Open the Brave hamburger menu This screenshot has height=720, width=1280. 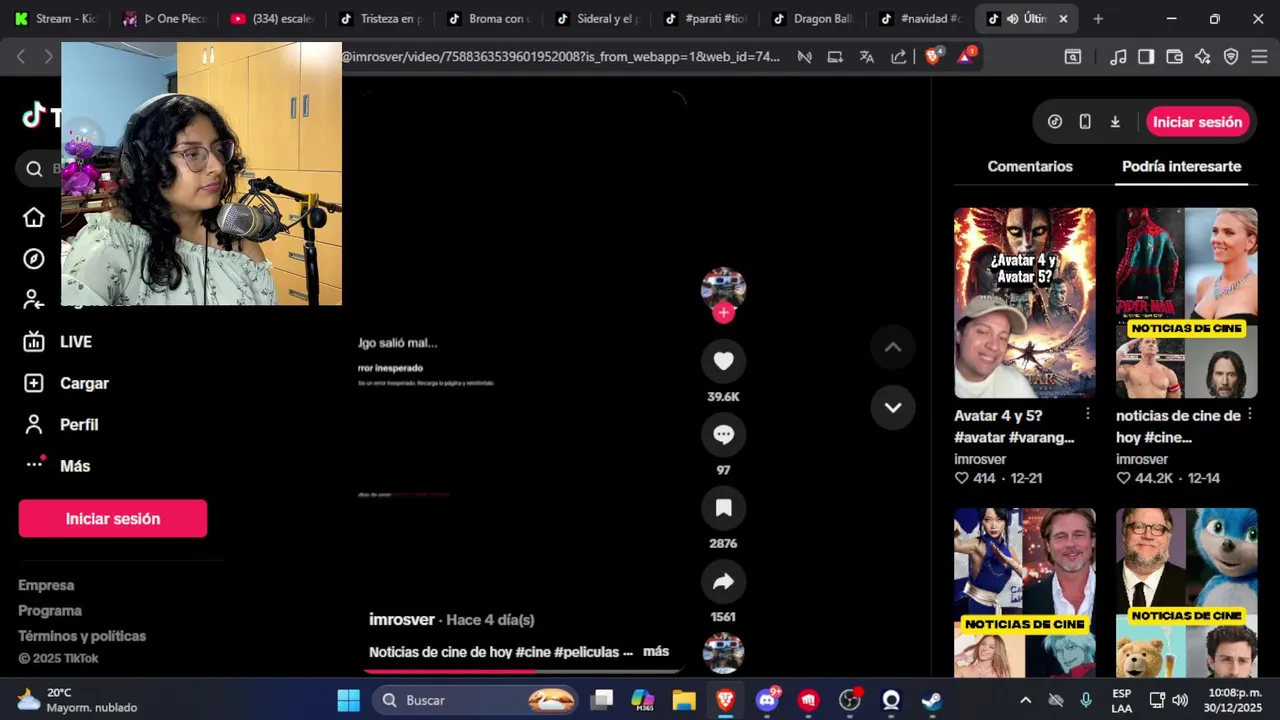1259,57
